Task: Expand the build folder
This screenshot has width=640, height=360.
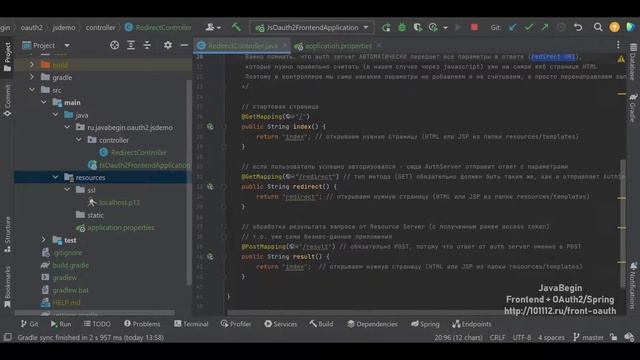Action: point(32,64)
